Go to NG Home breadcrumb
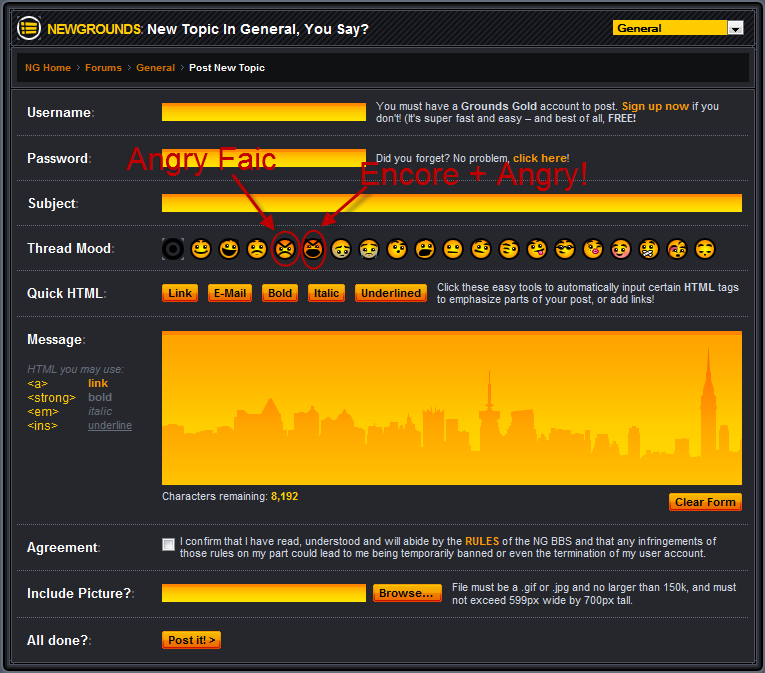Viewport: 765px width, 673px height. click(x=48, y=68)
